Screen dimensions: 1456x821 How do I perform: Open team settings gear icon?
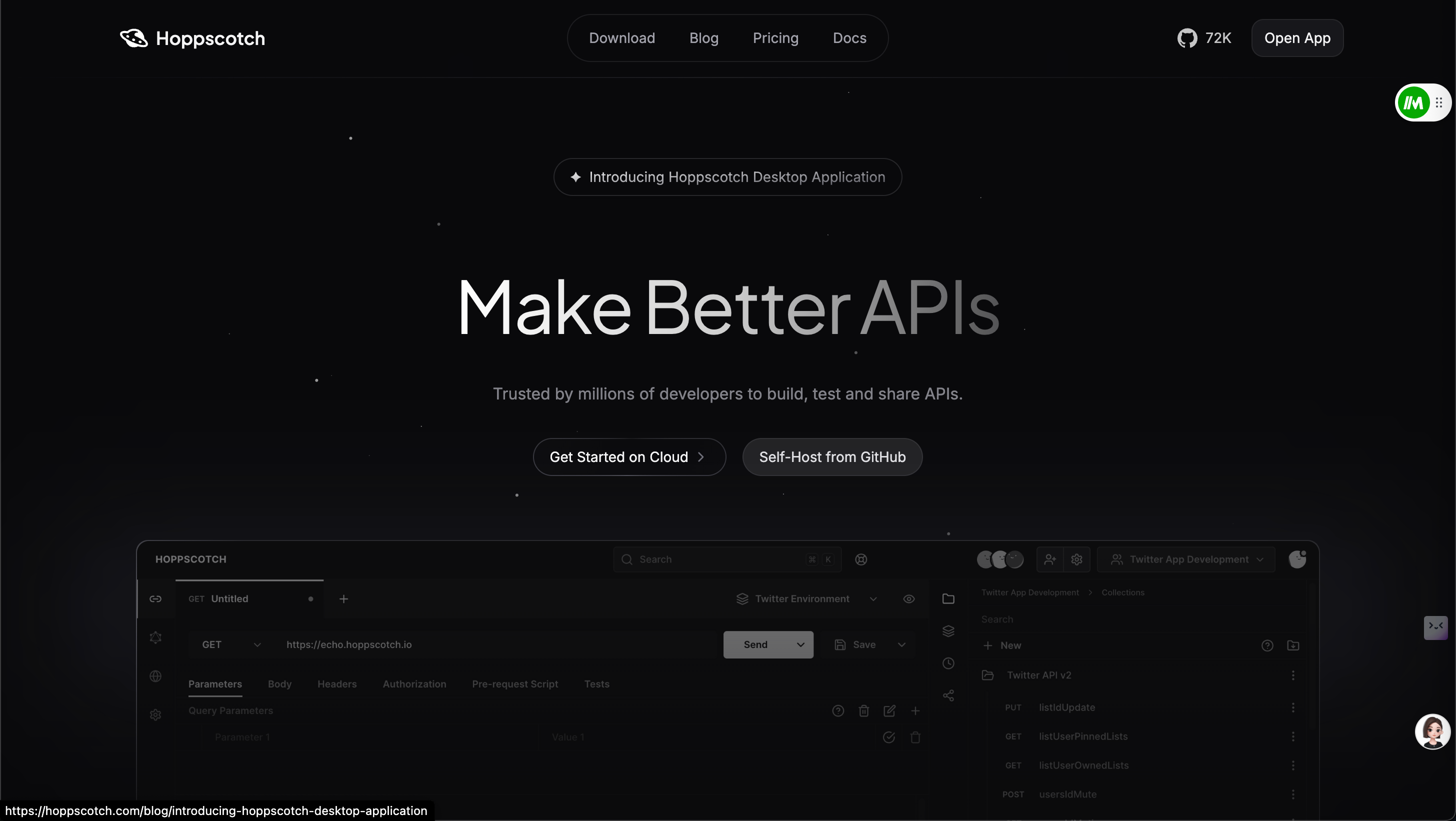click(x=1076, y=559)
